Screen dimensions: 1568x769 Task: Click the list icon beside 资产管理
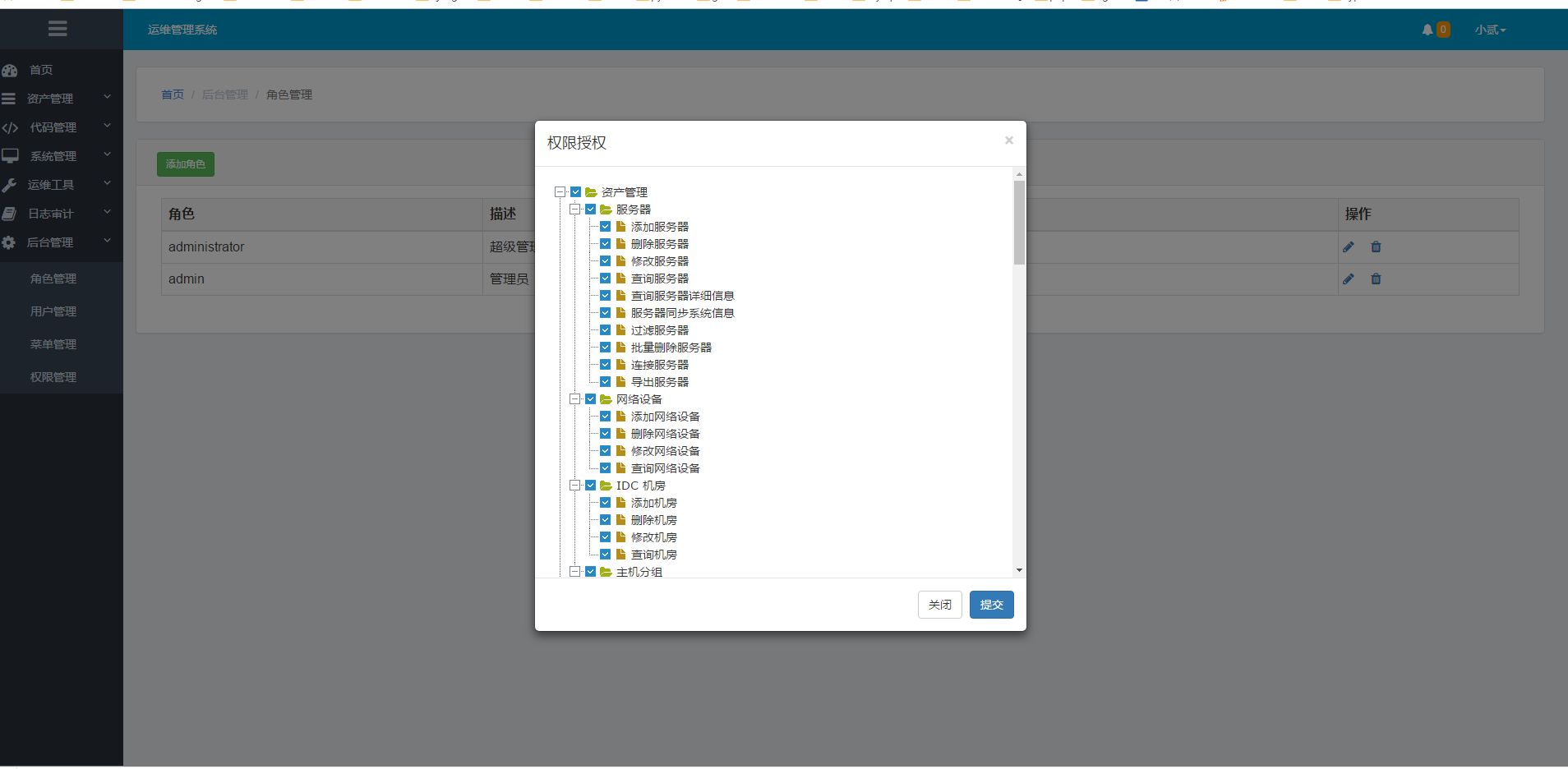[x=8, y=99]
